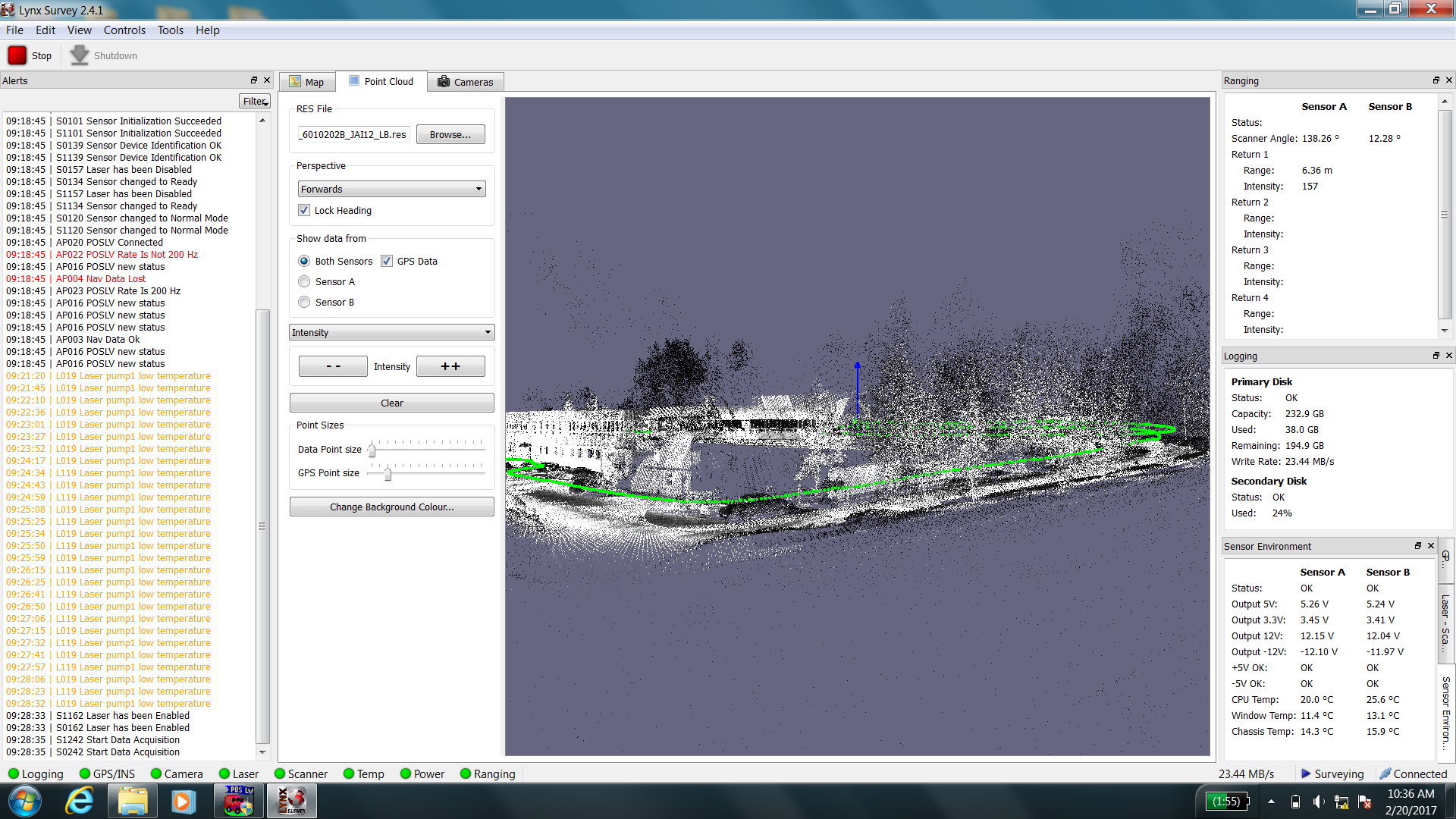Open the Perspective Forwards dropdown
The width and height of the screenshot is (1456, 819).
(x=391, y=189)
